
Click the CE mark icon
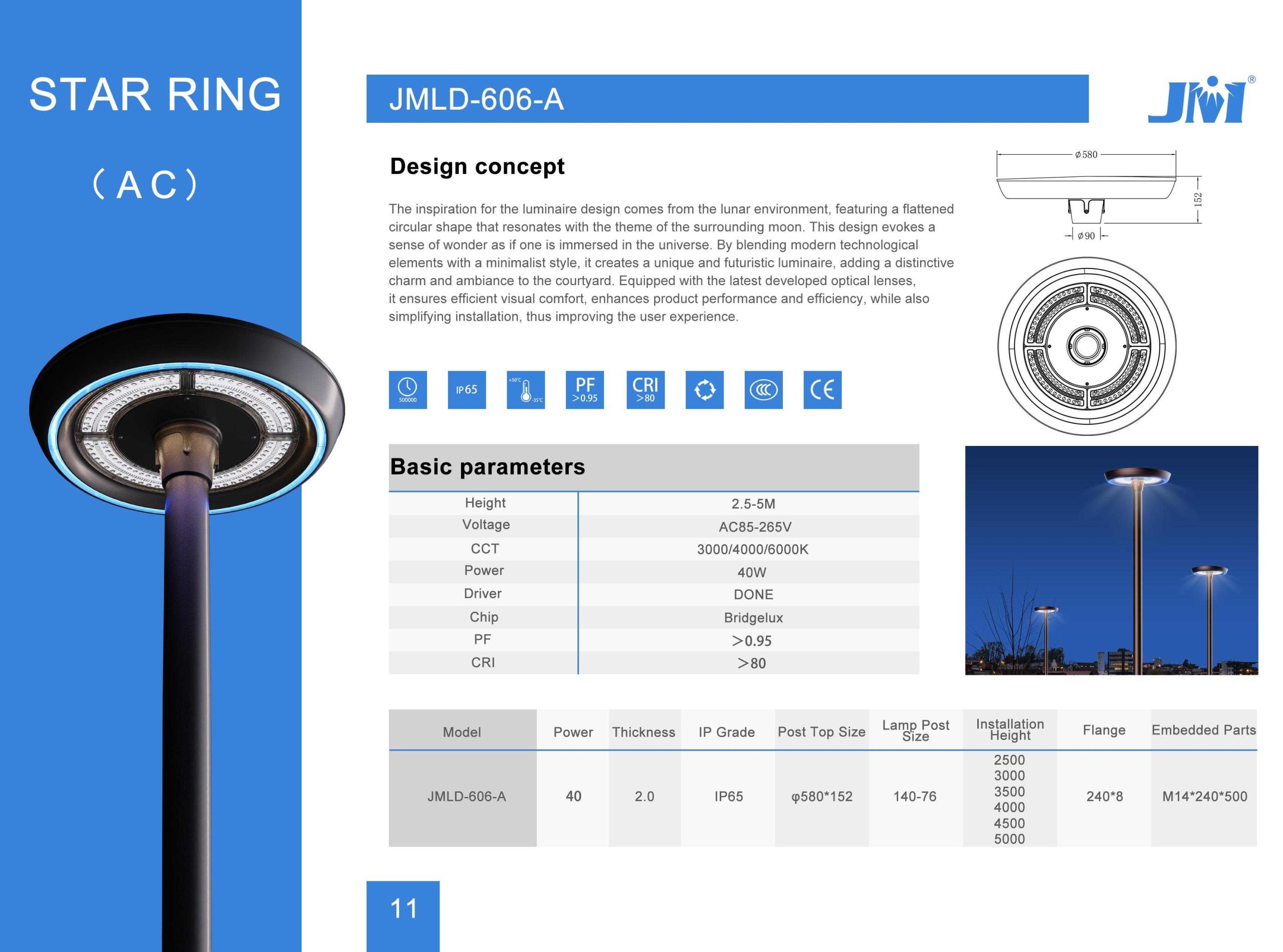tap(822, 390)
